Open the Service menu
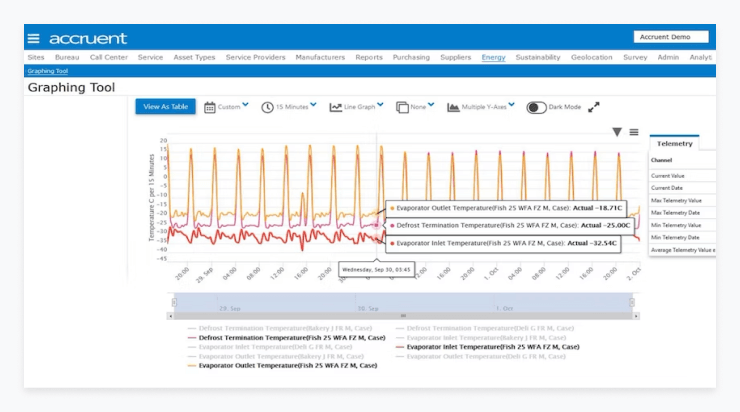740x412 pixels. point(150,57)
